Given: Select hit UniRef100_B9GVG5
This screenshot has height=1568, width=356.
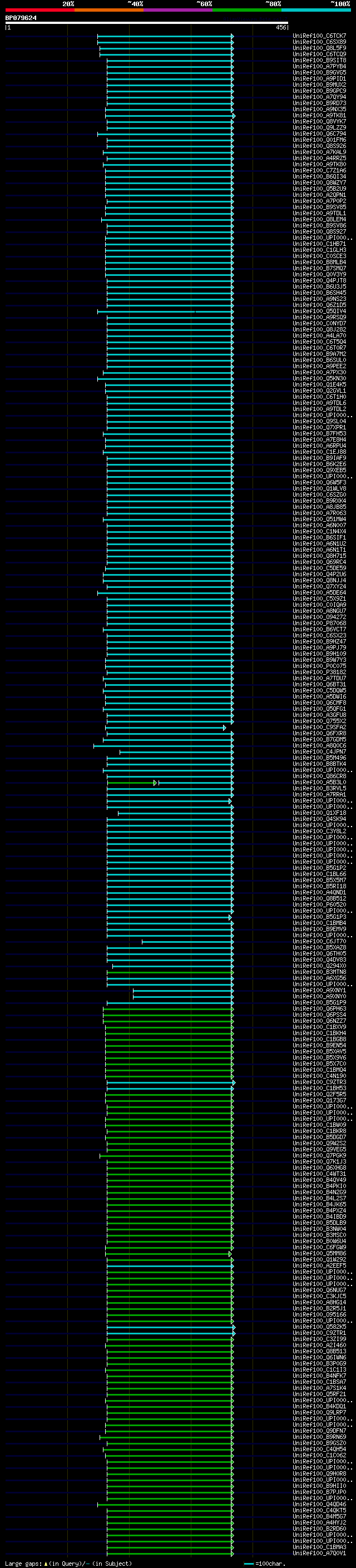Looking at the screenshot, I should click(319, 72).
